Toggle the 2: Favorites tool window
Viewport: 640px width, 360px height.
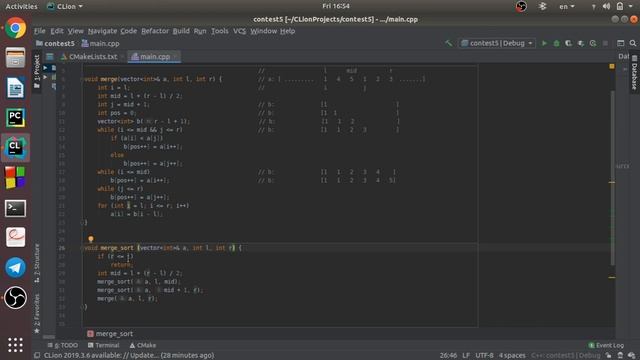[37, 313]
